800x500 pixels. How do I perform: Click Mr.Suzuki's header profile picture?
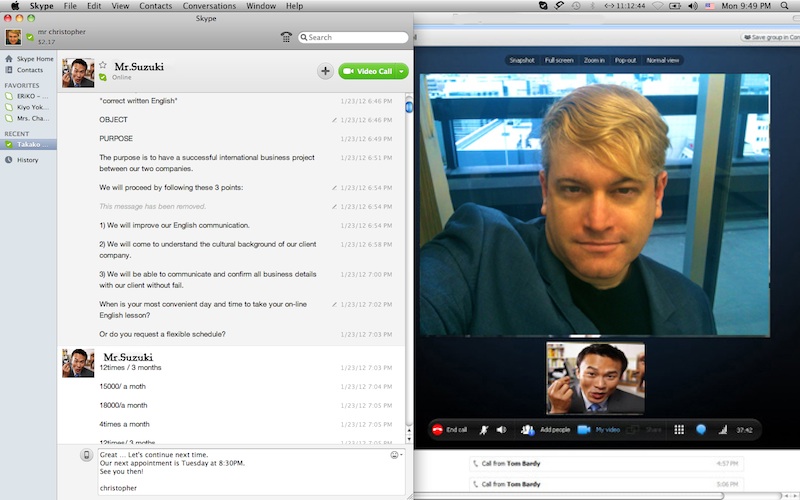pos(78,72)
